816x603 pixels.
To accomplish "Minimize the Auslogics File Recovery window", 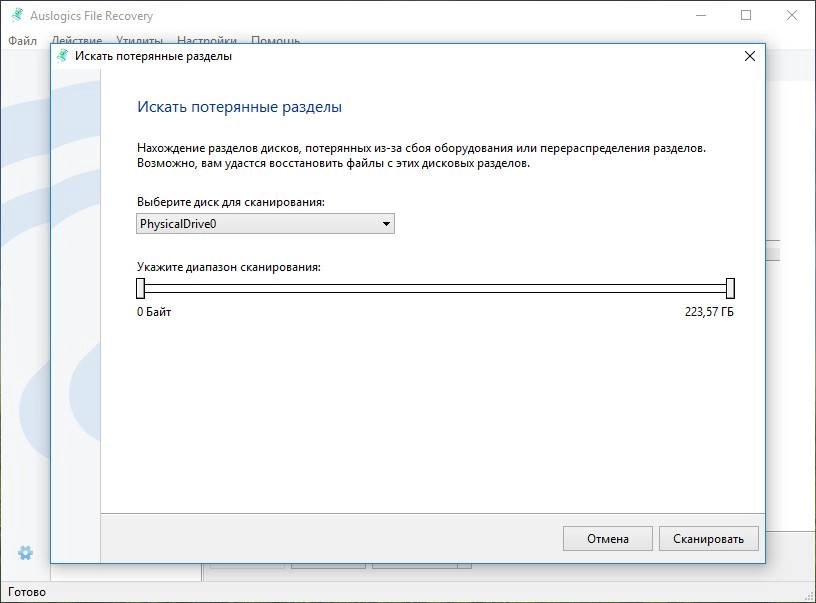I will point(701,16).
